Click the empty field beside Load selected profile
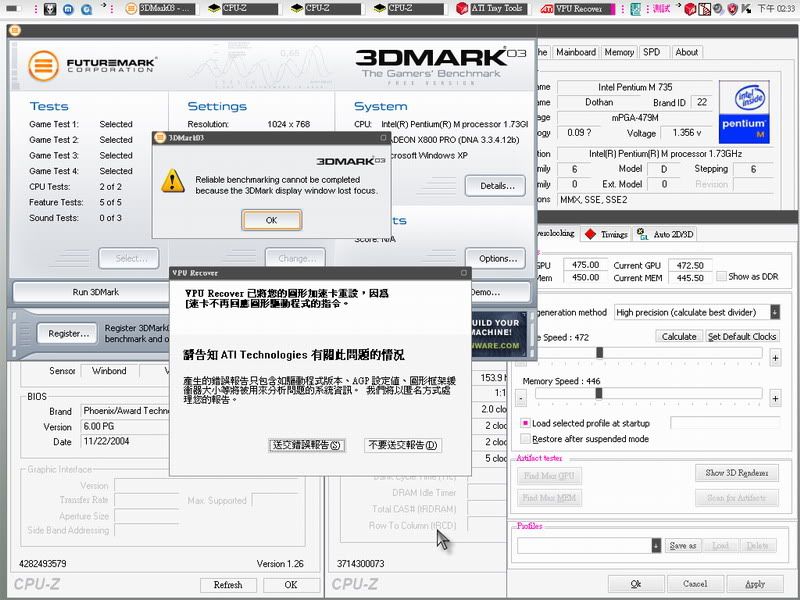Image resolution: width=800 pixels, height=600 pixels. 725,422
